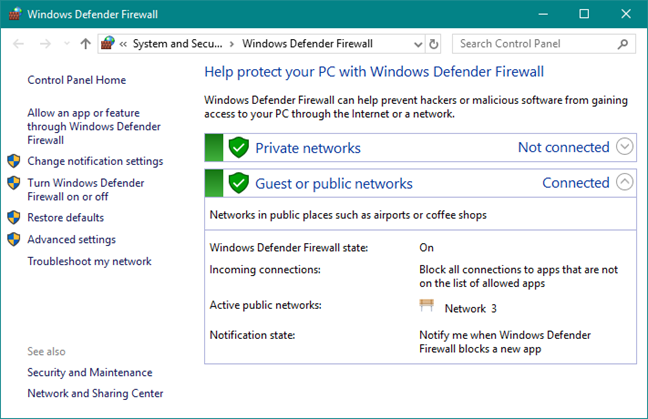Navigate up one level with up arrow
Viewport: 648px width, 419px height.
pyautogui.click(x=86, y=43)
